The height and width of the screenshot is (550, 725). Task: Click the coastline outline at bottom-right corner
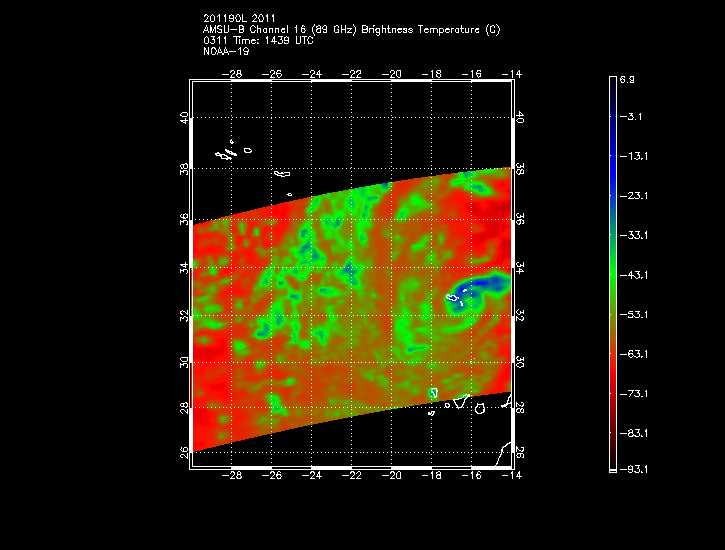tap(507, 453)
